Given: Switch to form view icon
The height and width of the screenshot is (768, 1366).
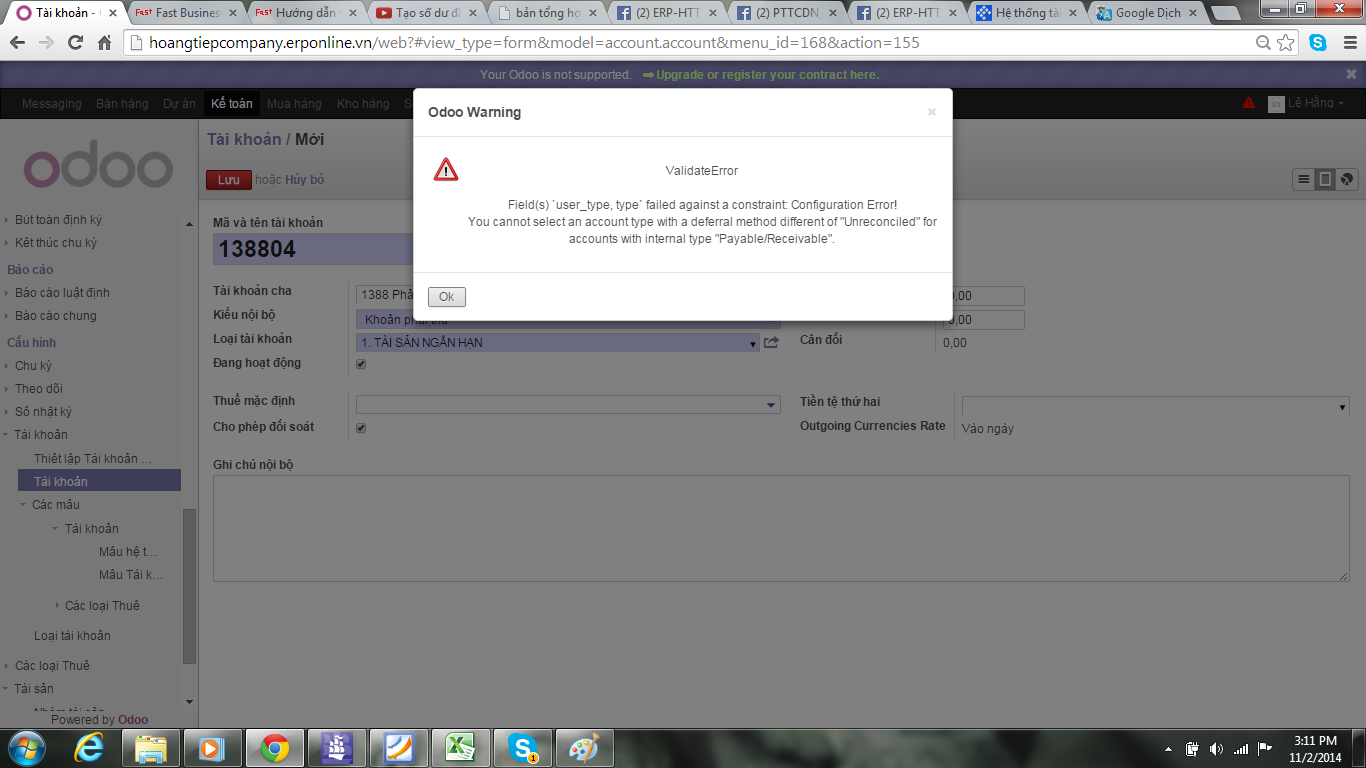Looking at the screenshot, I should pos(1325,180).
